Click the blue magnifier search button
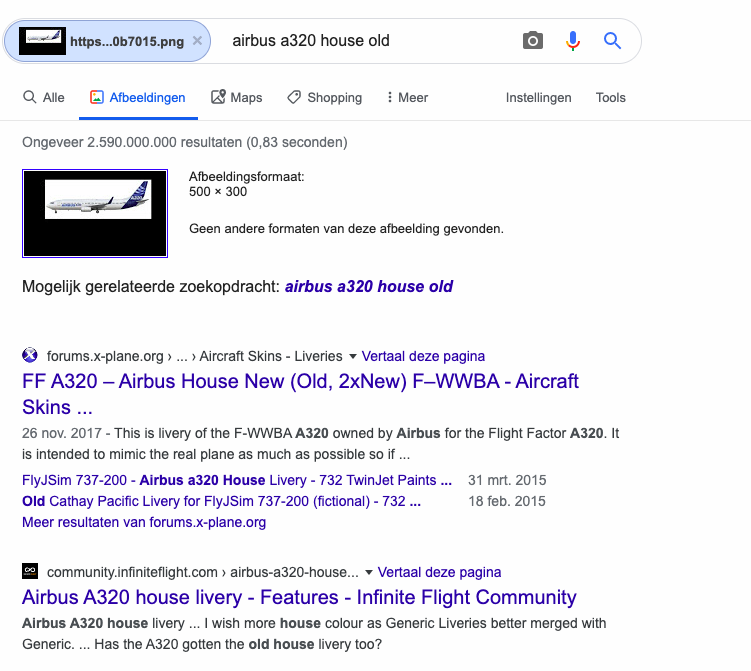The width and height of the screenshot is (751, 671). [612, 41]
